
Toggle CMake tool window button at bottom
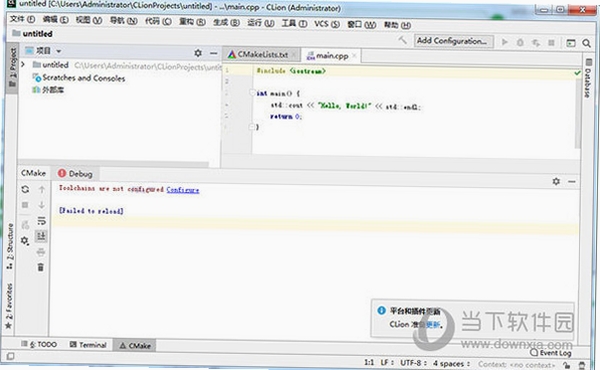(x=135, y=346)
